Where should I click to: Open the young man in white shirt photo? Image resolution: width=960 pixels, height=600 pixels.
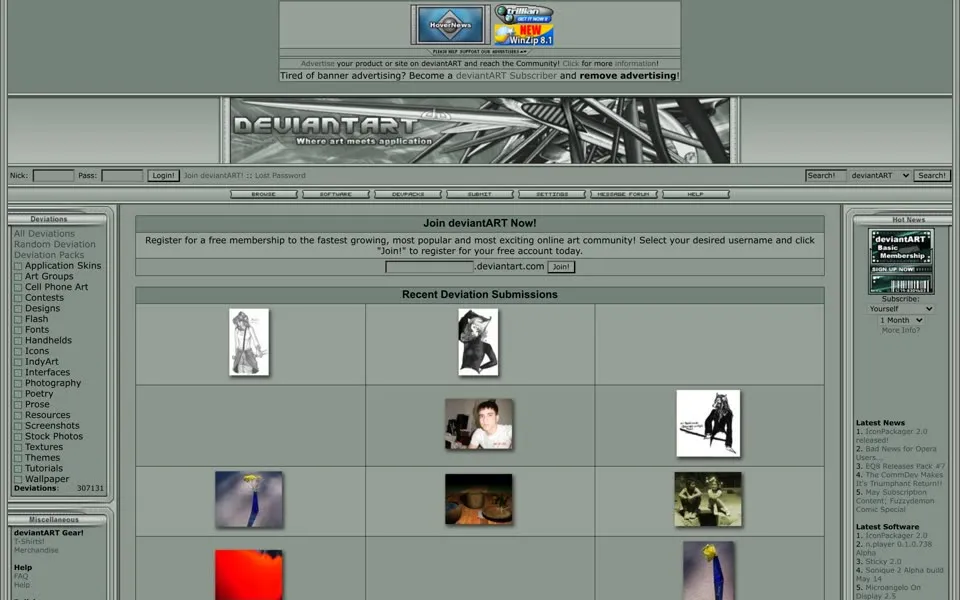[479, 424]
